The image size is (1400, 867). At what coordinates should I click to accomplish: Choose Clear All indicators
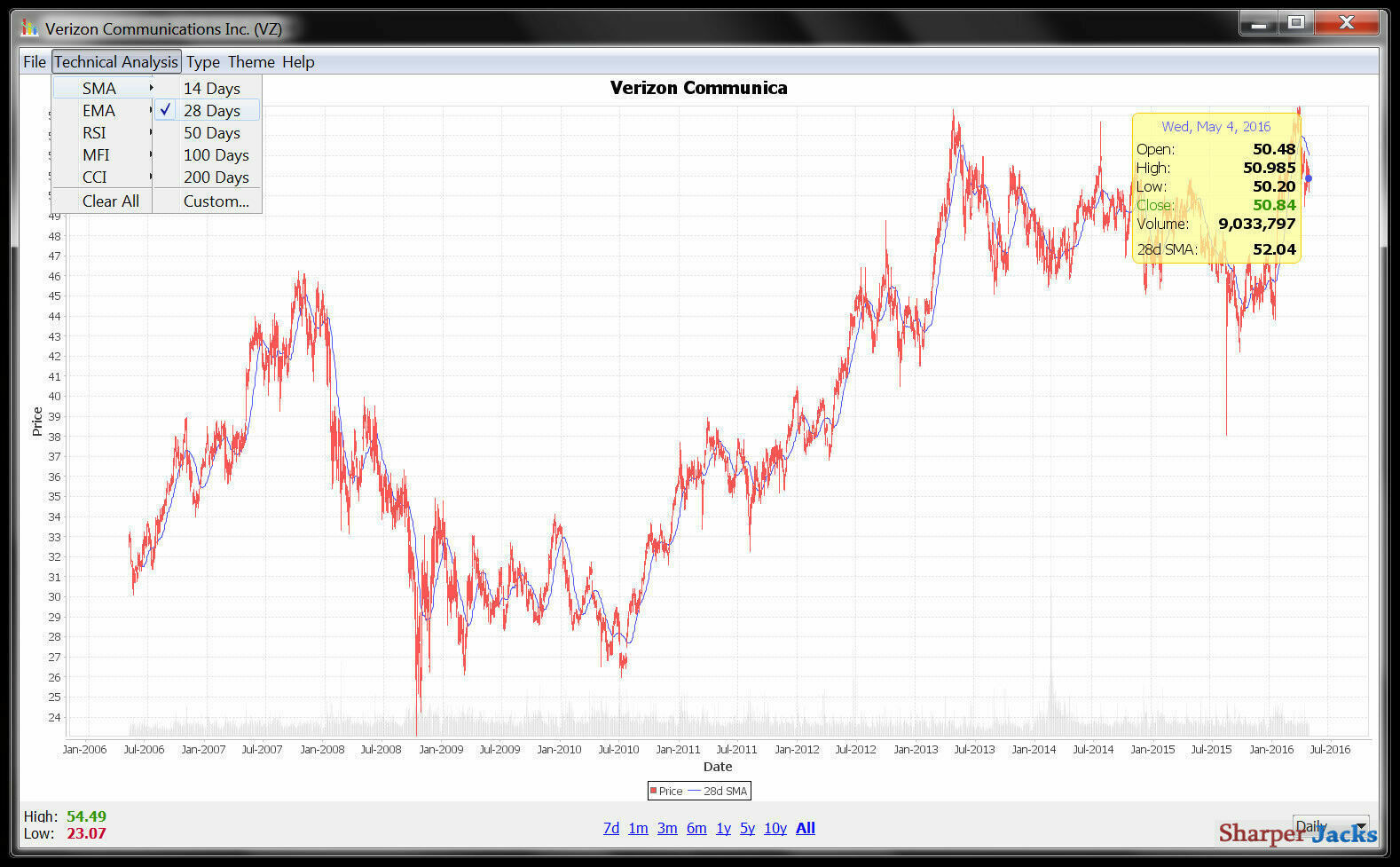pyautogui.click(x=103, y=201)
